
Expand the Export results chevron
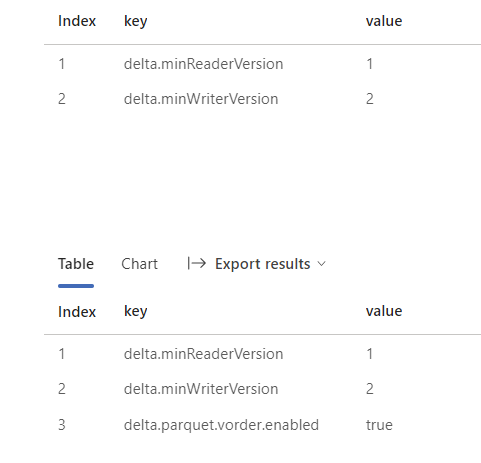[321, 264]
